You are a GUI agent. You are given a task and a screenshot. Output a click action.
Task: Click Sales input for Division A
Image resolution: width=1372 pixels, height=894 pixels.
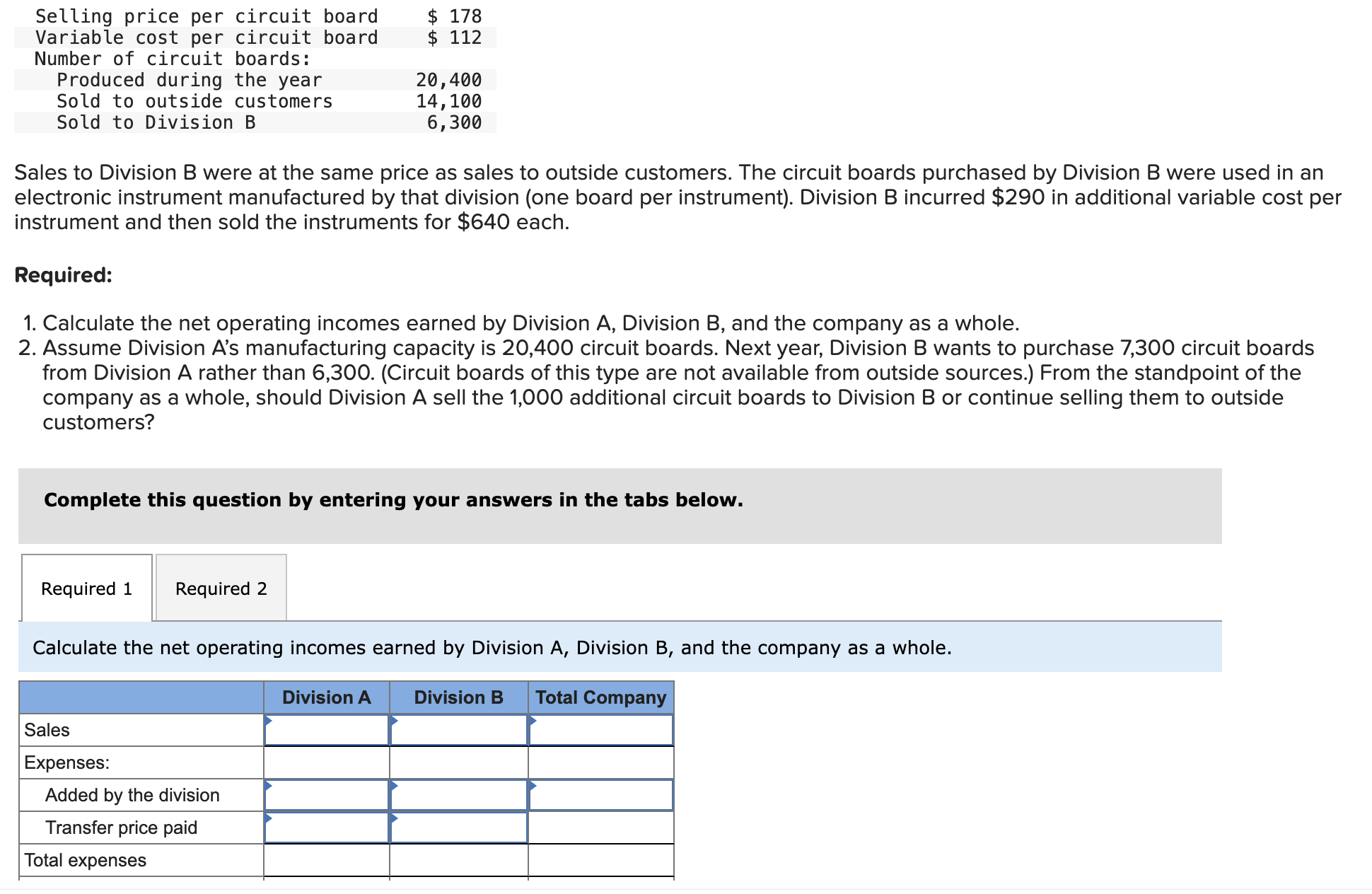coord(327,730)
